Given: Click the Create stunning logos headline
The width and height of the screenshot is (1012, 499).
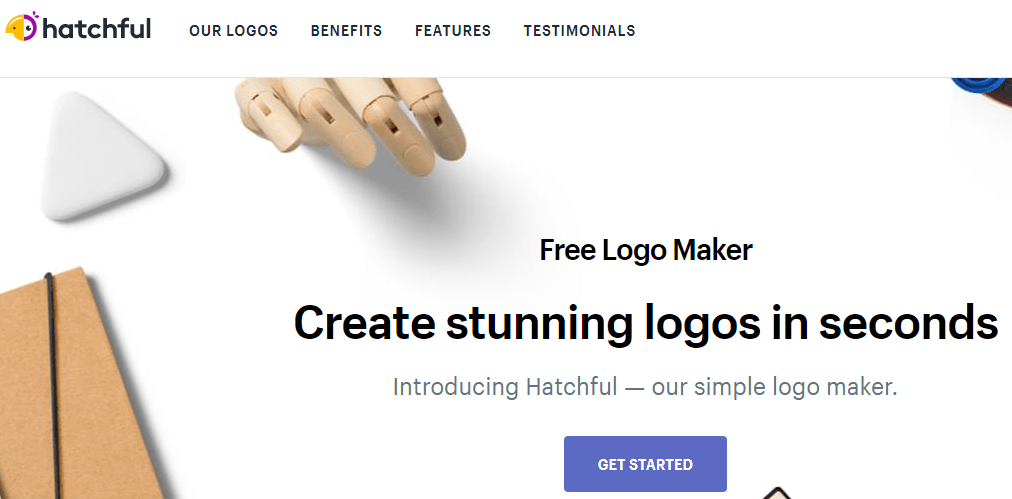Looking at the screenshot, I should click(x=646, y=321).
